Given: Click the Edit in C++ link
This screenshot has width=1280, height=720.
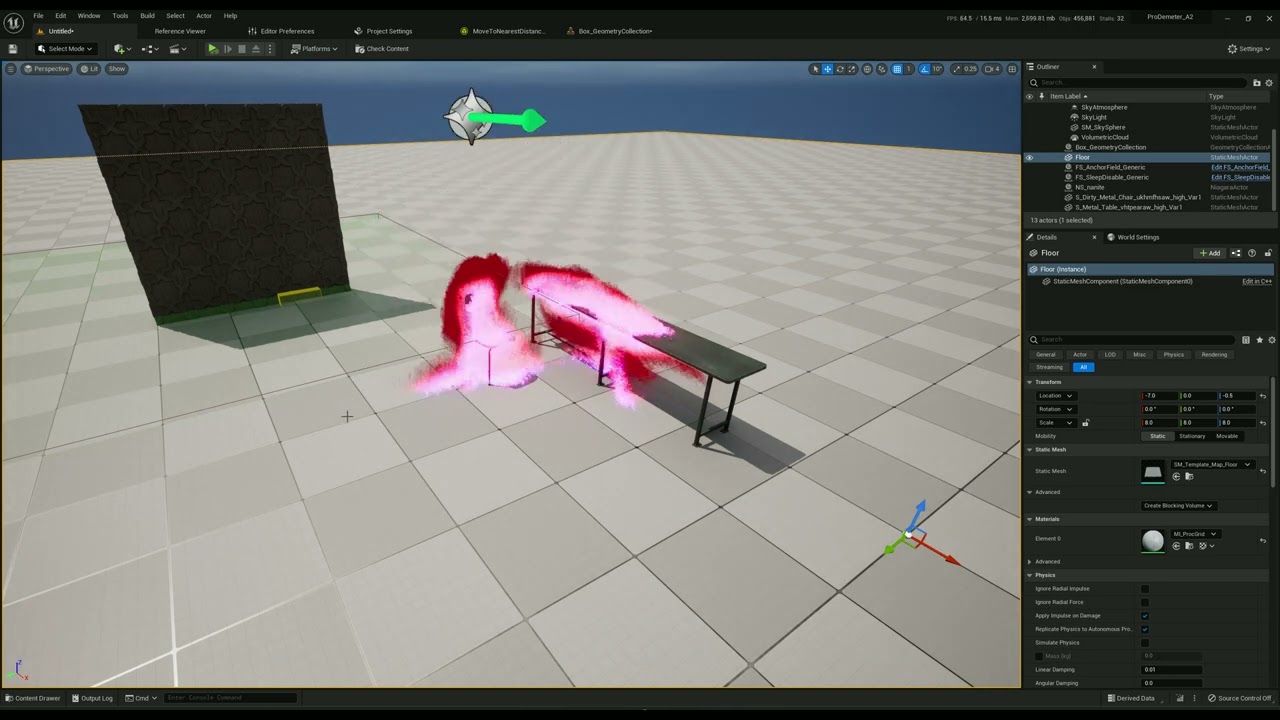Looking at the screenshot, I should click(x=1256, y=281).
